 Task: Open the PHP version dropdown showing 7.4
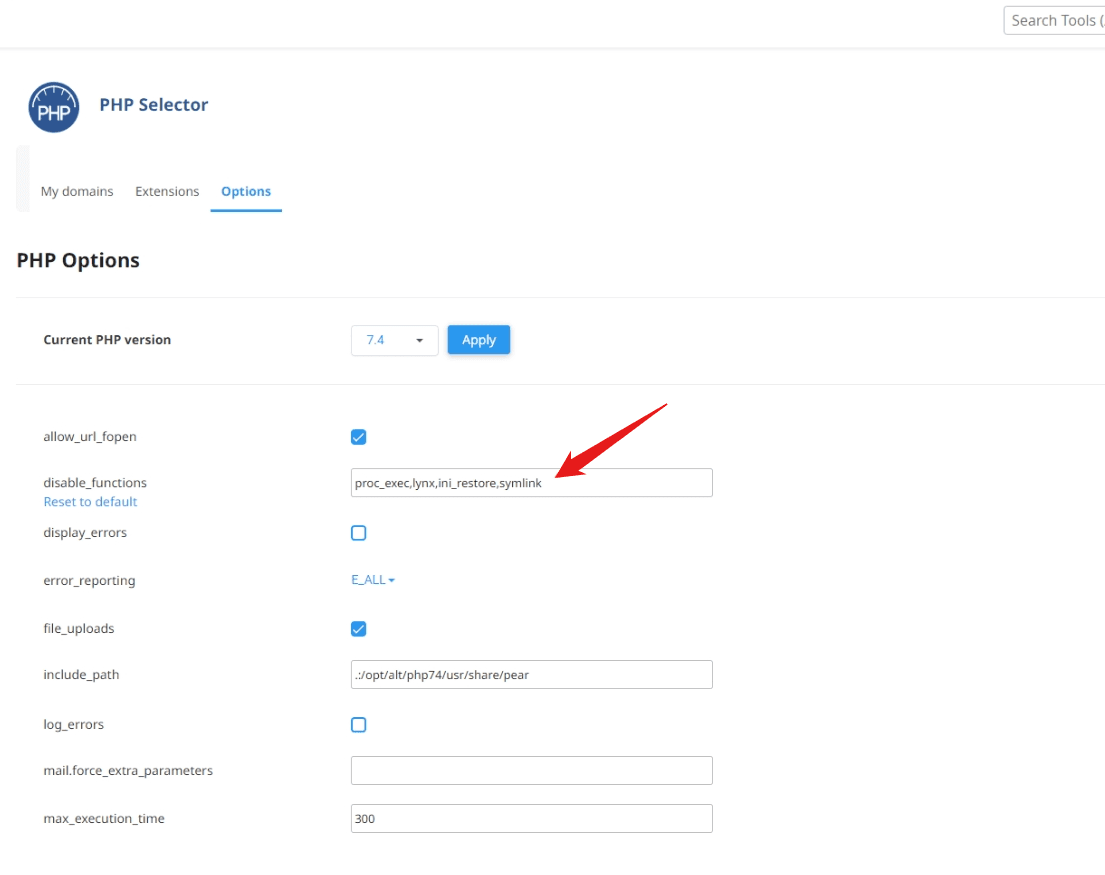point(394,340)
